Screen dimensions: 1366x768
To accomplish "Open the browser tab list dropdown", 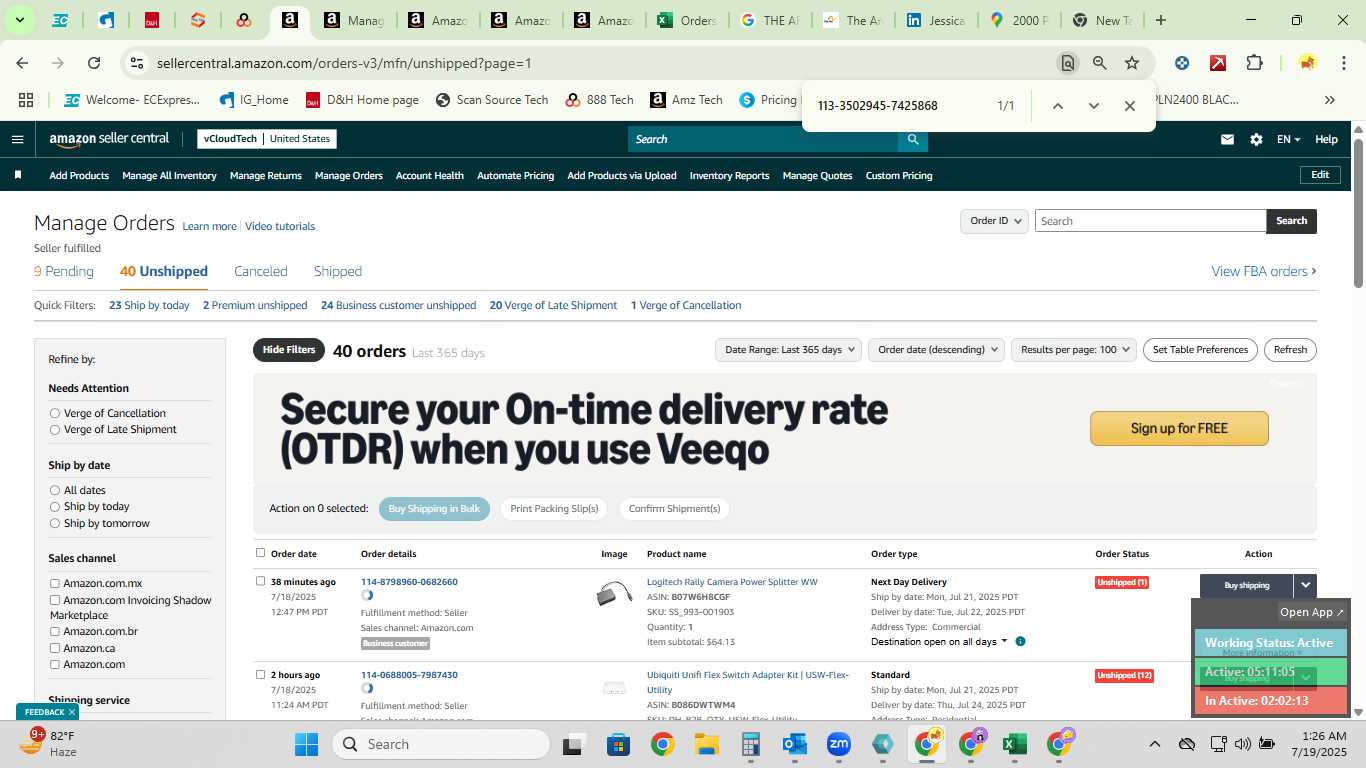I will click(19, 20).
